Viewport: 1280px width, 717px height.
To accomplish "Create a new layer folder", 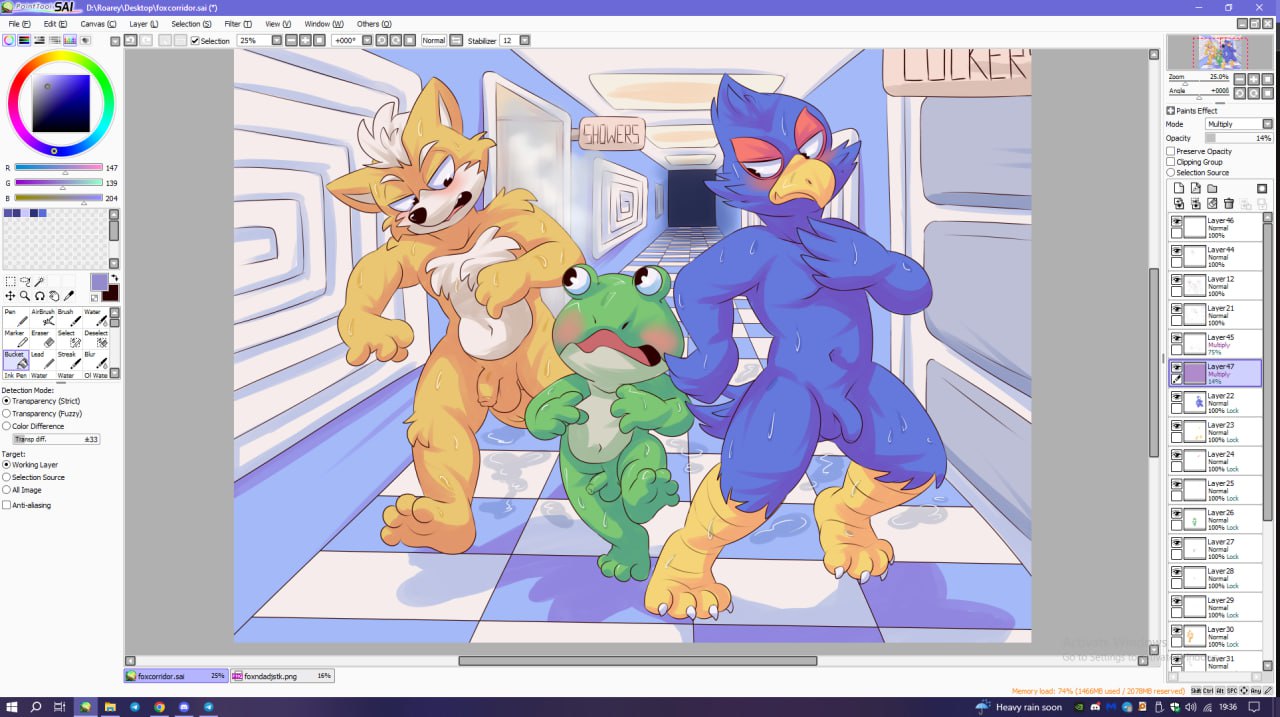I will [x=1212, y=188].
